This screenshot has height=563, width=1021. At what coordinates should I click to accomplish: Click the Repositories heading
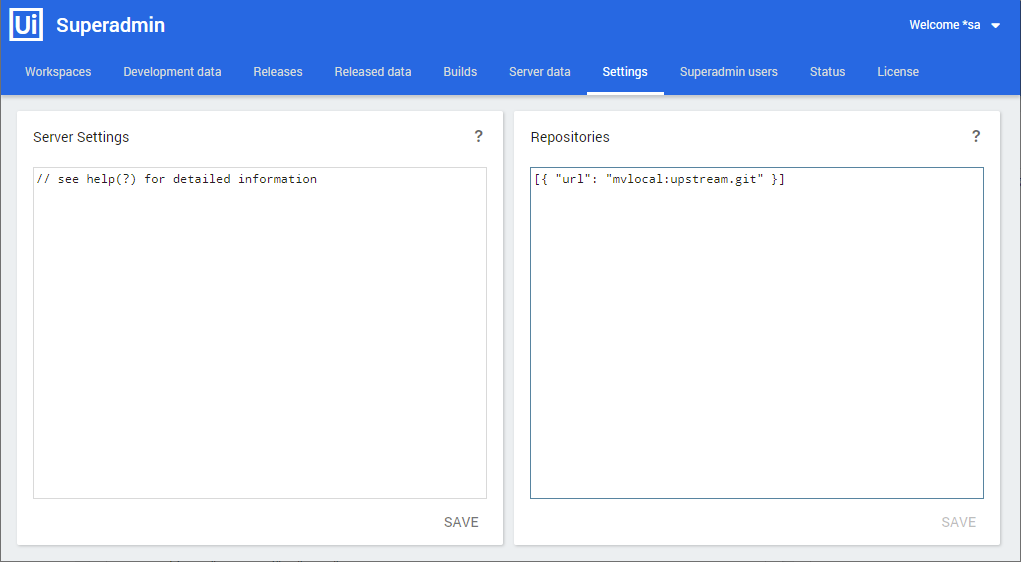point(570,137)
